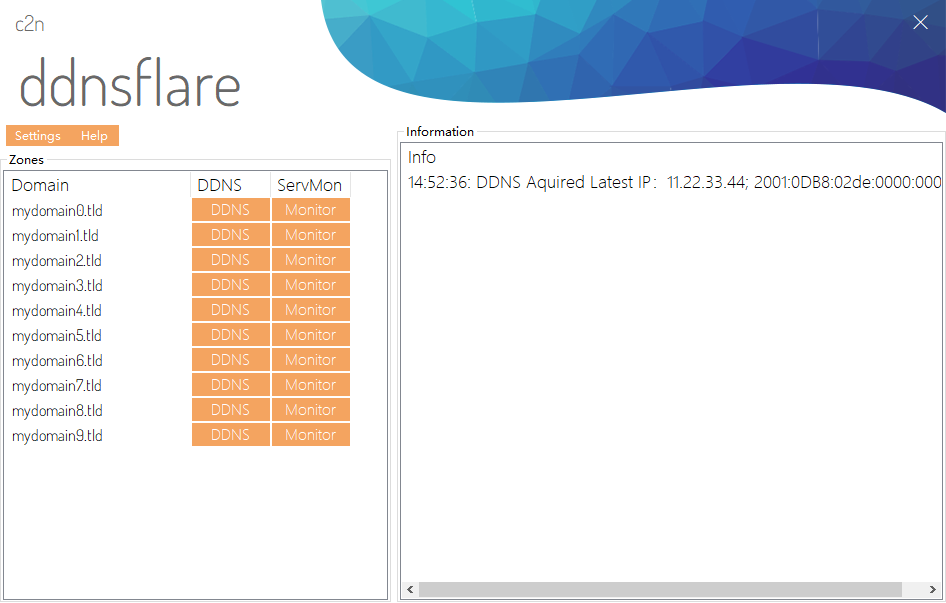The image size is (946, 603).
Task: Select the mydomain5.tld row text
Action: click(x=57, y=336)
